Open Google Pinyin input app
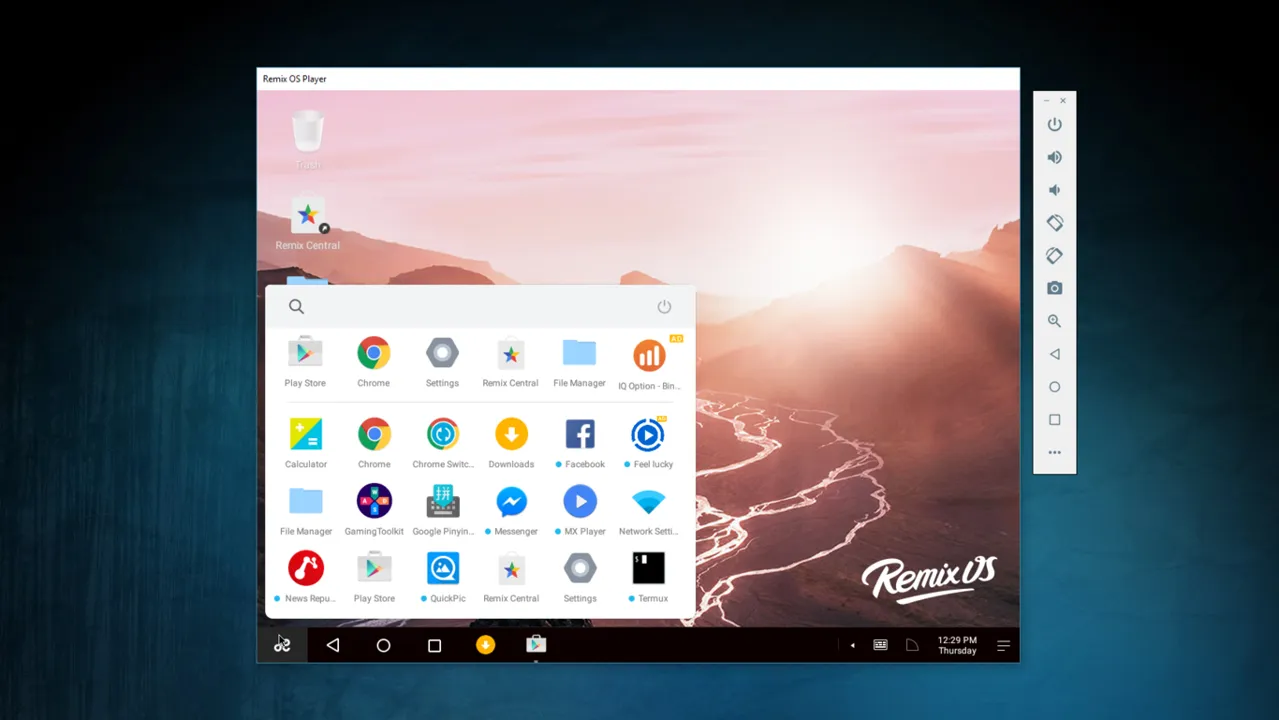The width and height of the screenshot is (1279, 720). [442, 501]
